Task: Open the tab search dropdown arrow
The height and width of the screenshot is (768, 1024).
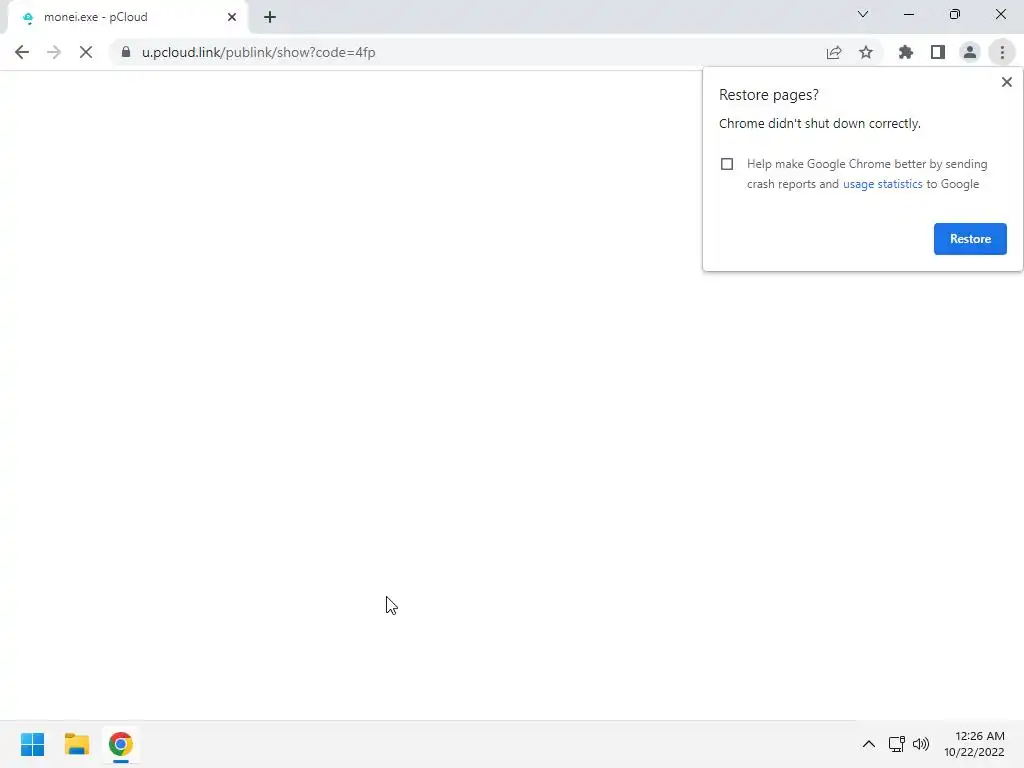Action: click(863, 14)
